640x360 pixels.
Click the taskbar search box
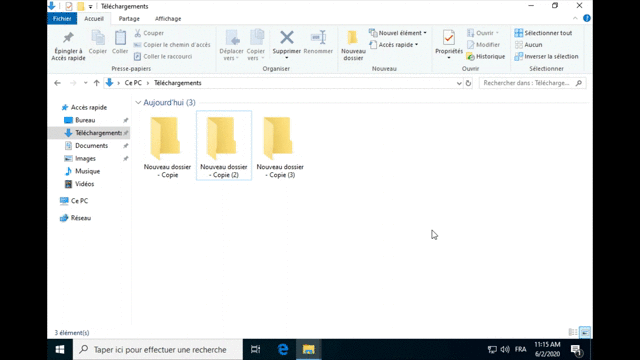(x=158, y=349)
